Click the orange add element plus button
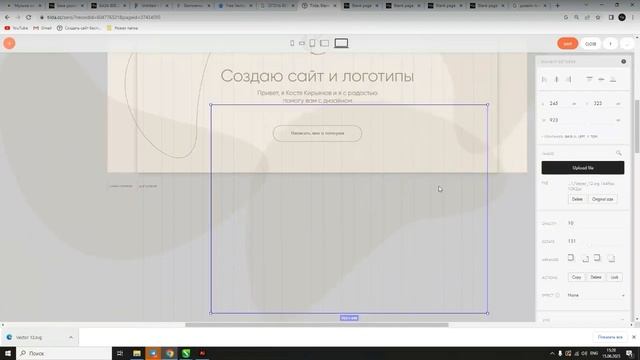640x360 pixels. [9, 43]
